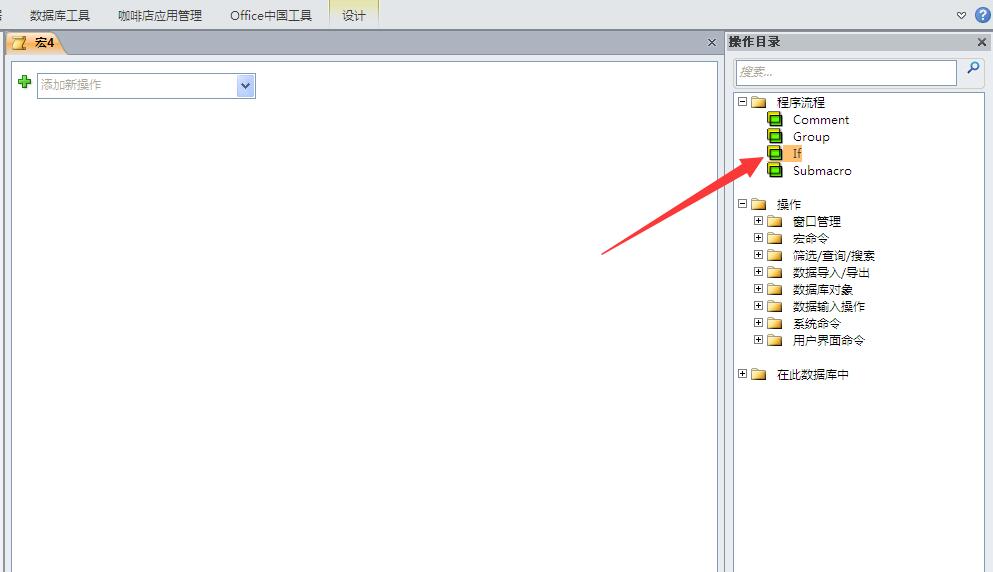Expand the 用户界面命令 folder
Image resolution: width=993 pixels, height=572 pixels.
coord(758,340)
